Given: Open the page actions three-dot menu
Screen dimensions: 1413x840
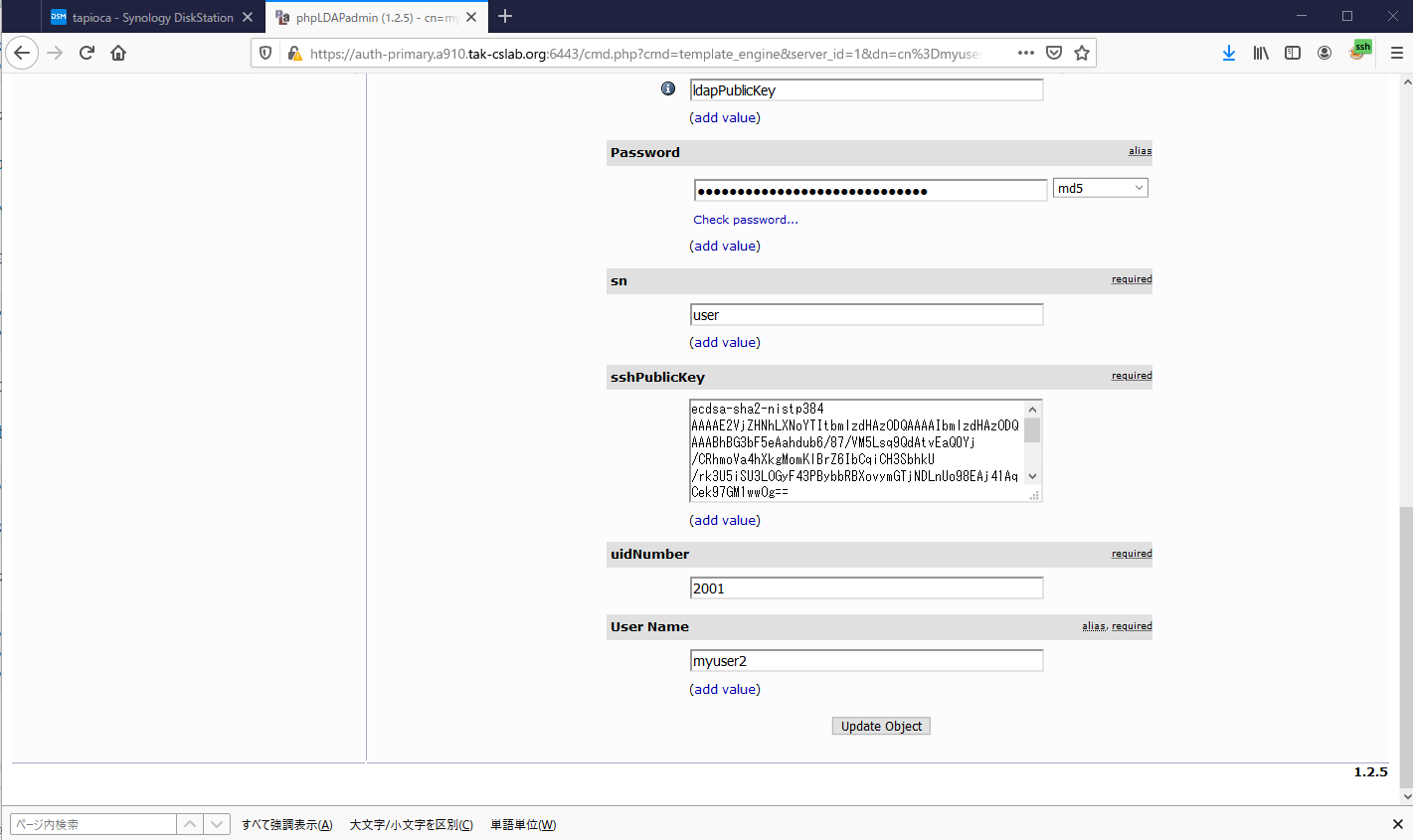Looking at the screenshot, I should click(x=1026, y=53).
